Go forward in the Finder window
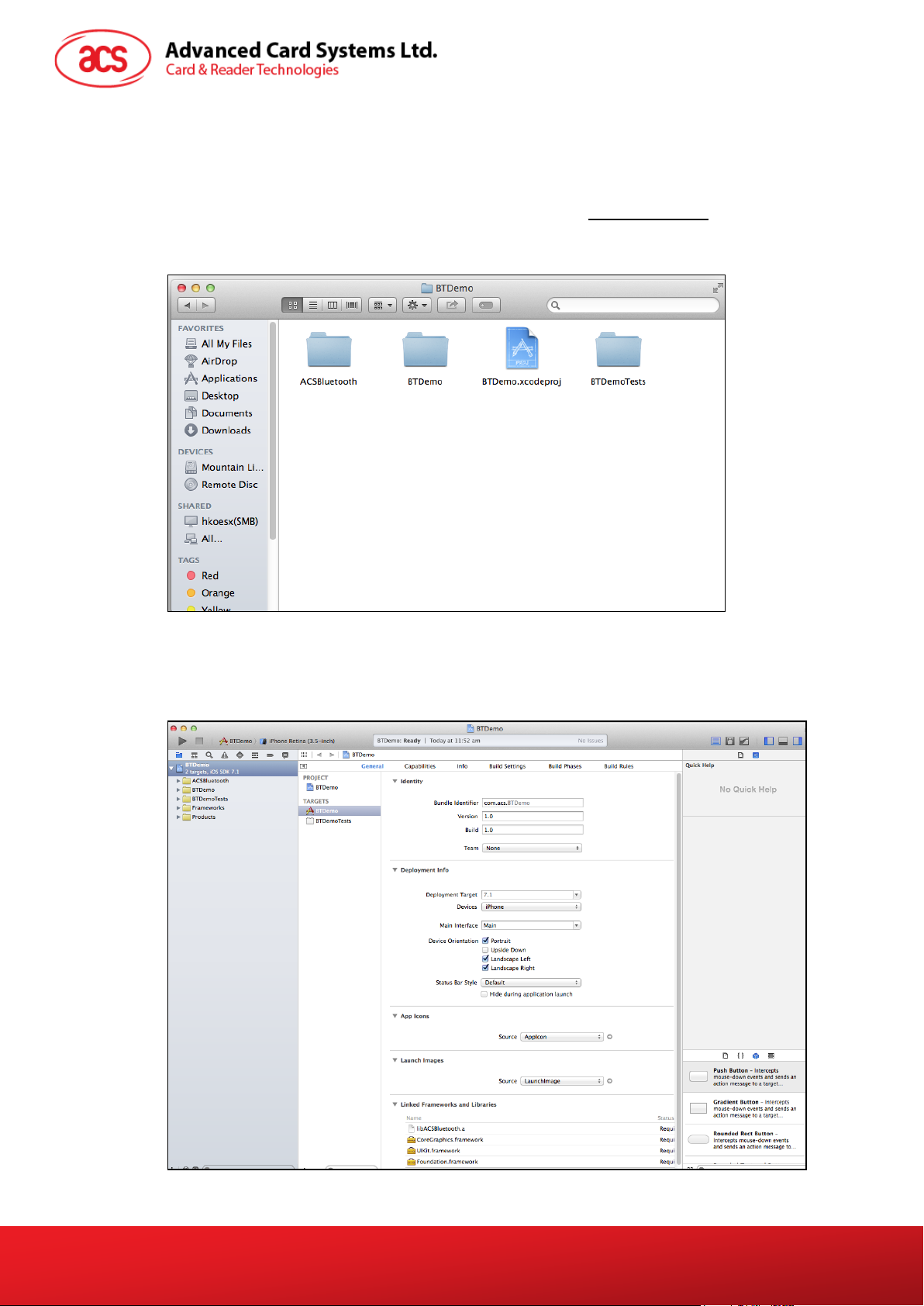 206,306
